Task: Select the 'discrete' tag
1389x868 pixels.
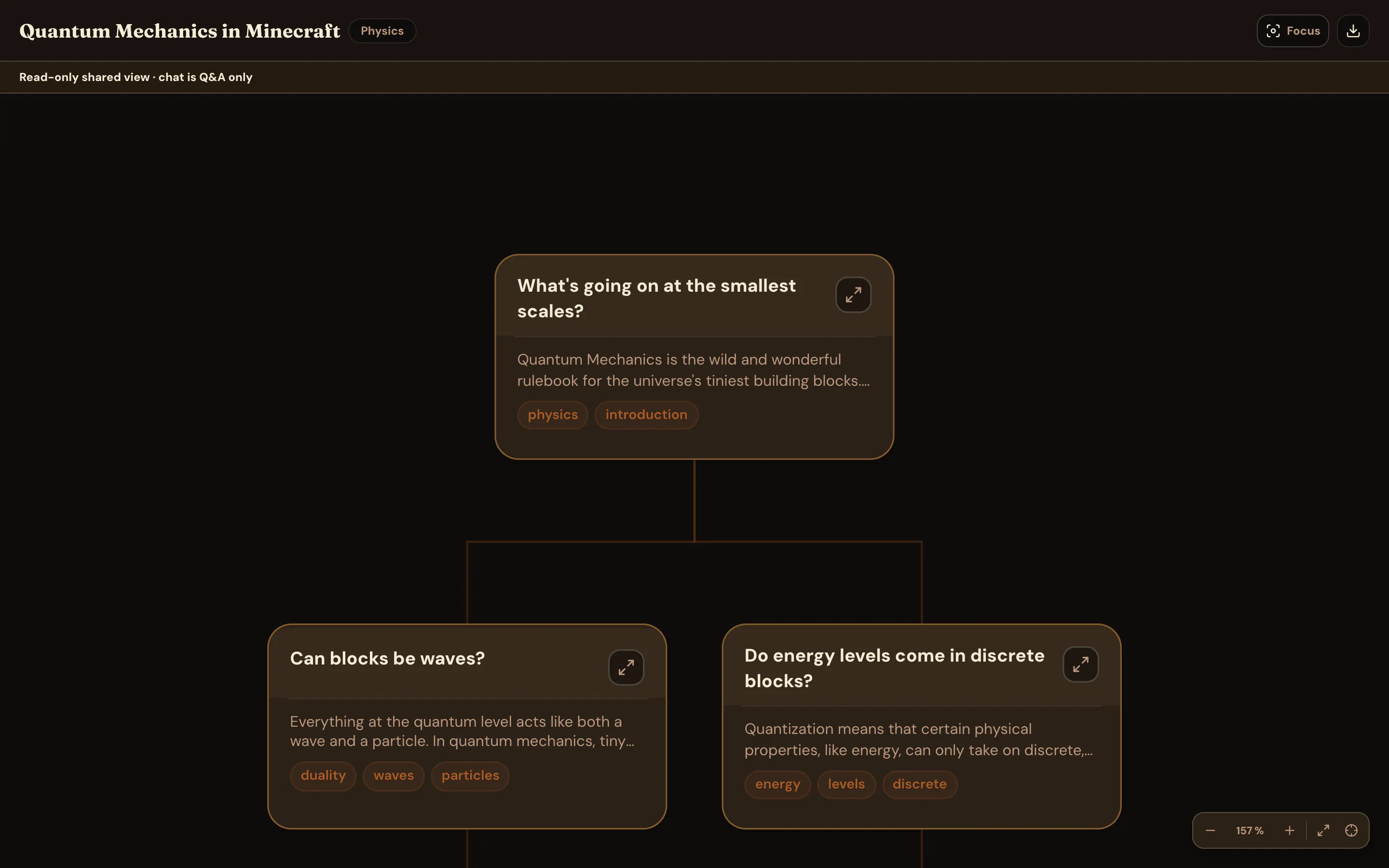Action: [920, 785]
